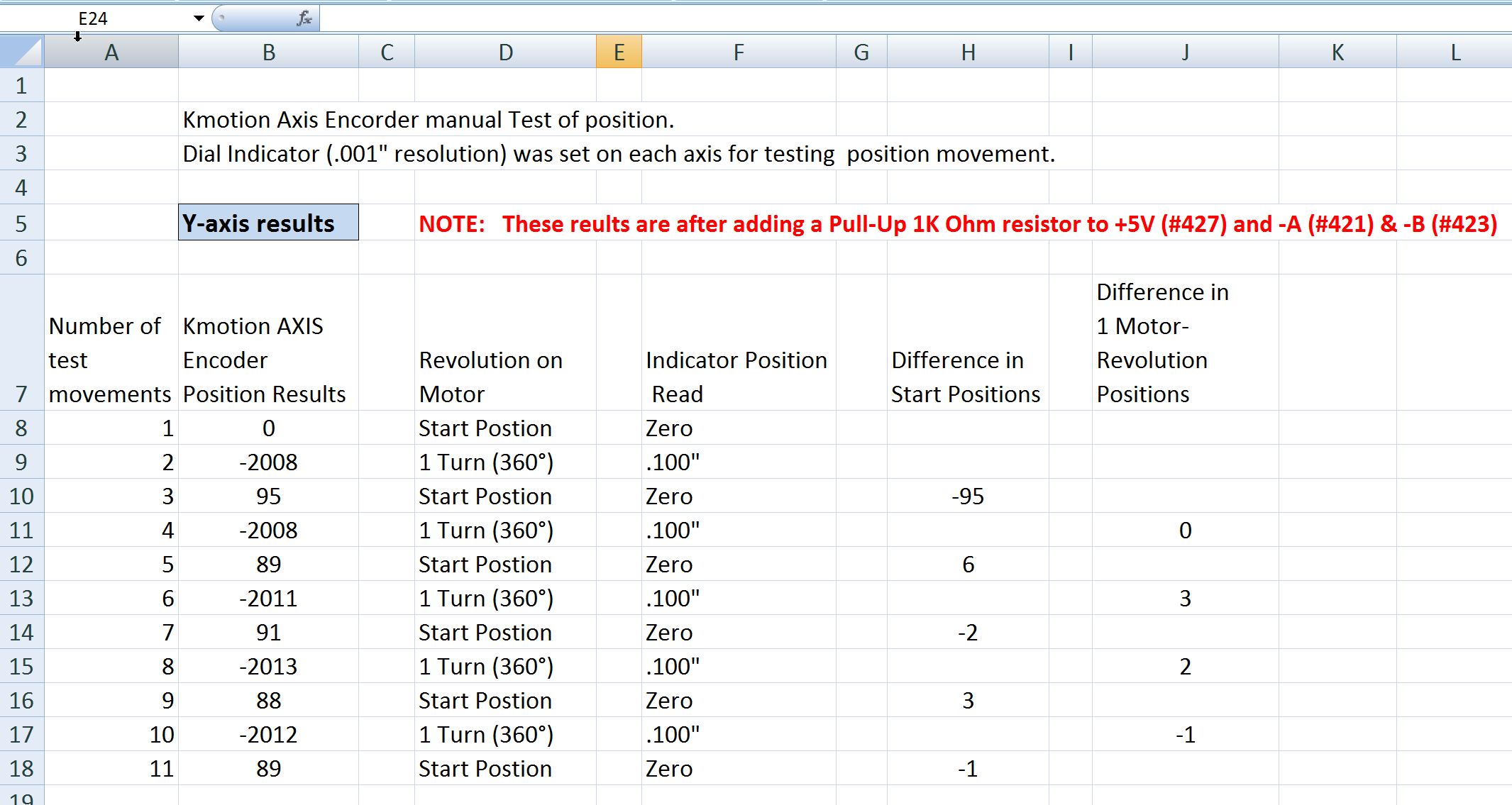Viewport: 1512px width, 805px height.
Task: Click the cell showing -95 under Difference column
Action: [968, 496]
